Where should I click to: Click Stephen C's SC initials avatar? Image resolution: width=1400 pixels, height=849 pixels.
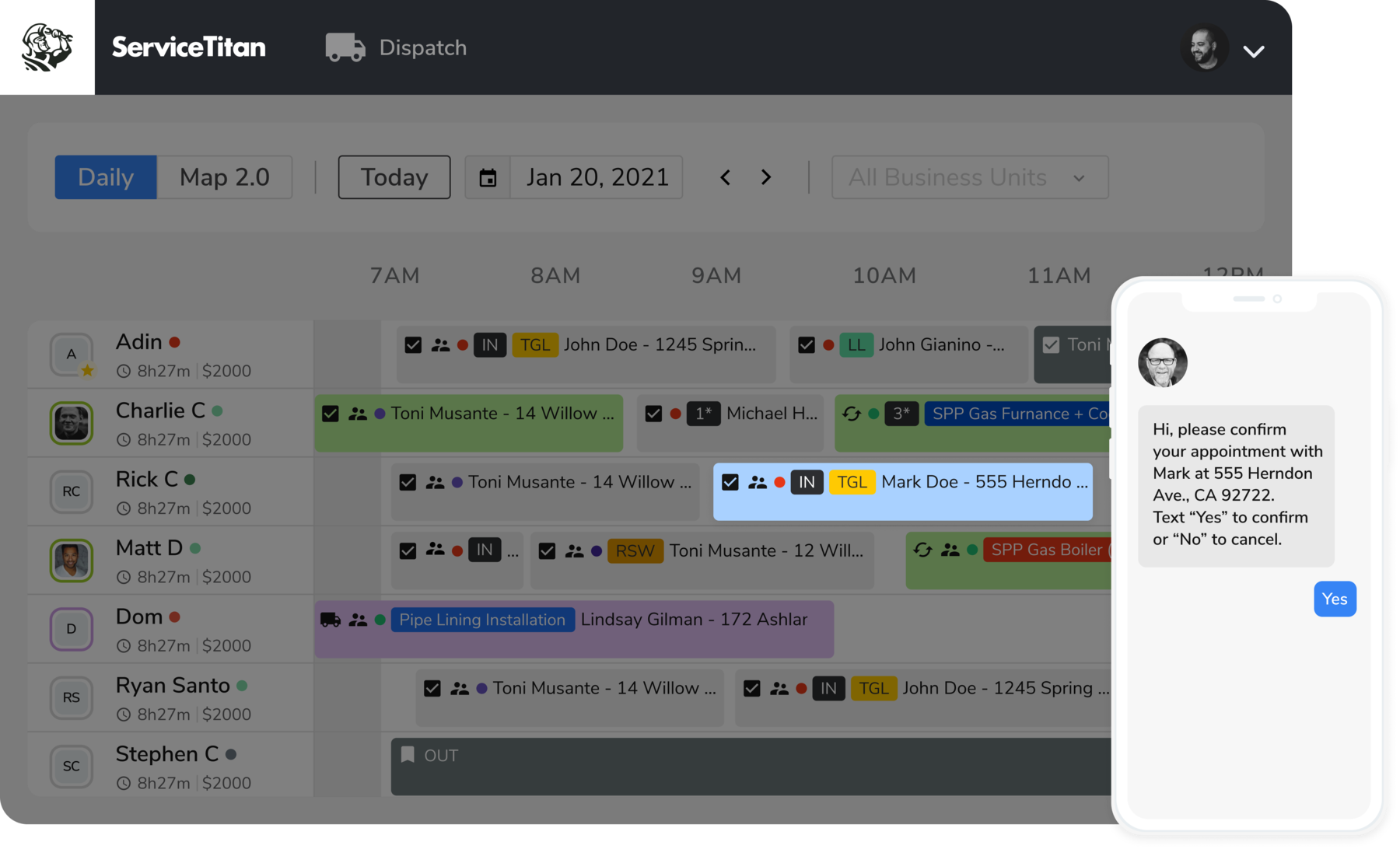(x=72, y=767)
